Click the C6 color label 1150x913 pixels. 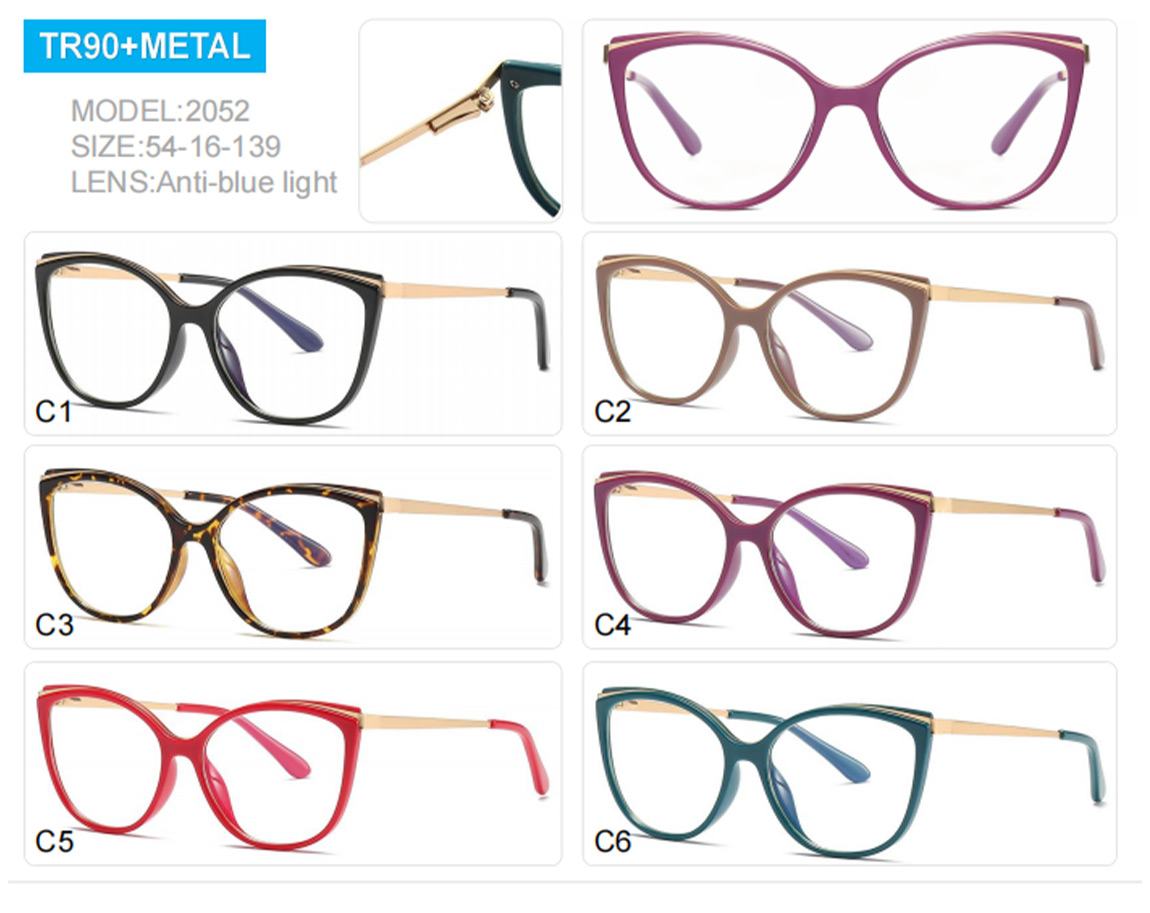point(612,841)
